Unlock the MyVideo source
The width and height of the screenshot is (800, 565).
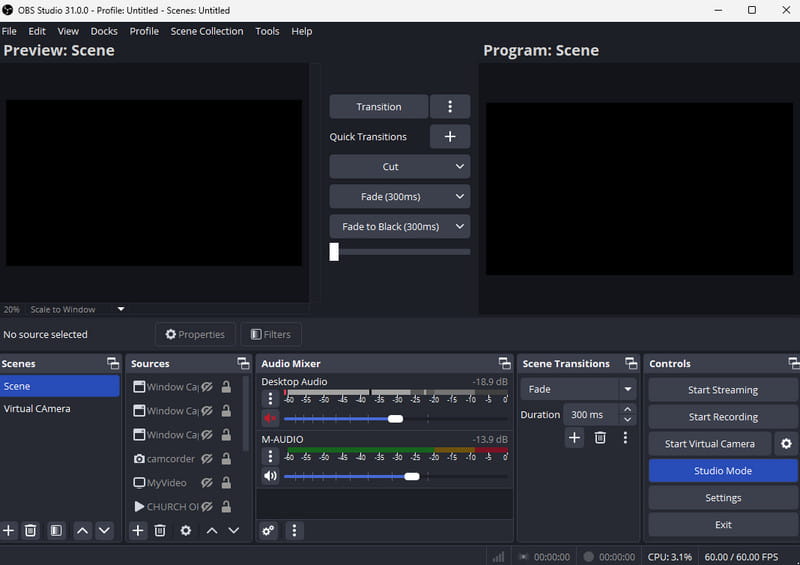point(226,483)
